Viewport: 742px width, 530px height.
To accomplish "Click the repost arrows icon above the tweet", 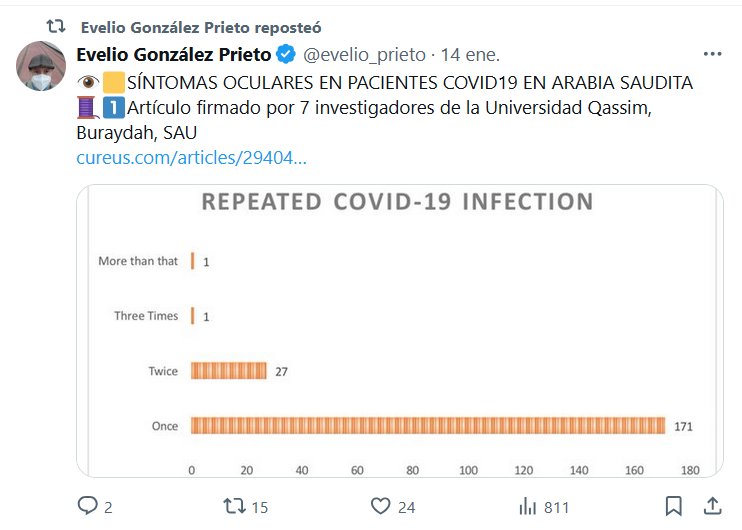I will [57, 27].
